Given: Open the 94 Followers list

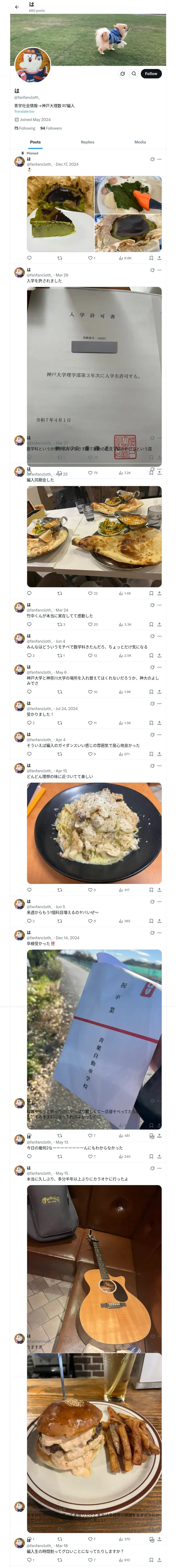Looking at the screenshot, I should 51,128.
